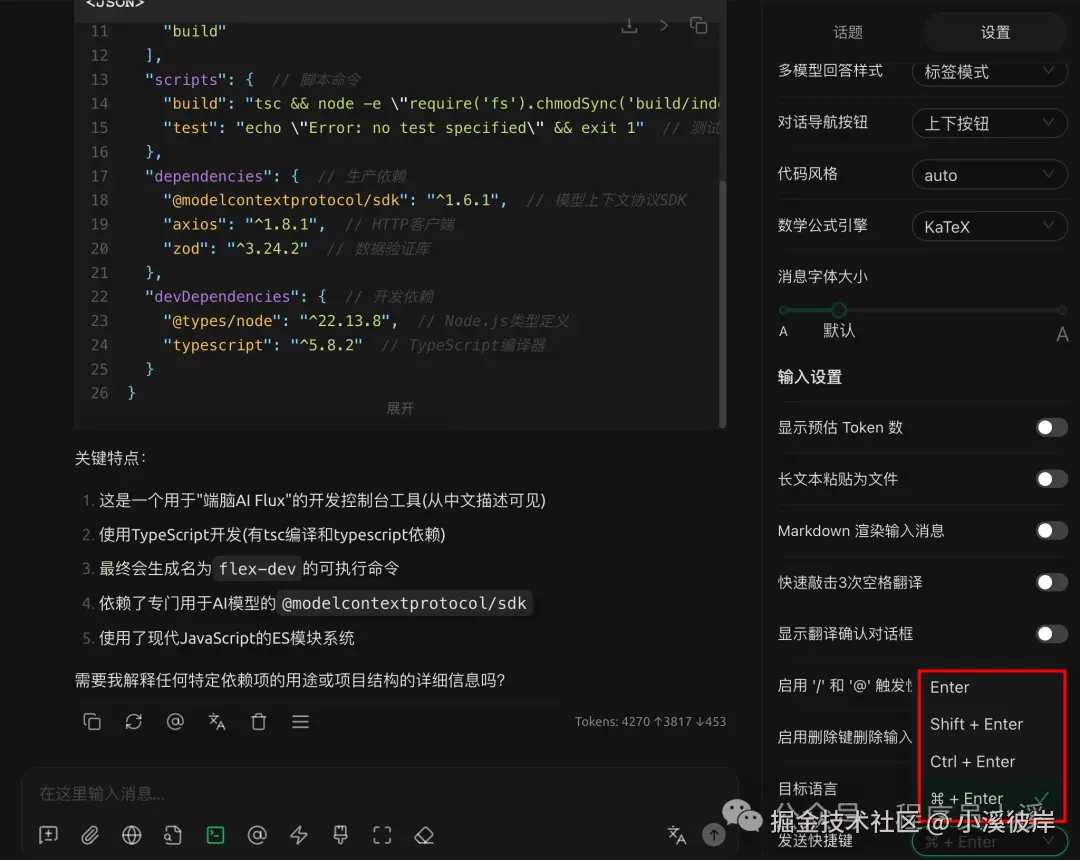This screenshot has width=1080, height=860.
Task: Regenerate the assistant response
Action: click(x=134, y=721)
